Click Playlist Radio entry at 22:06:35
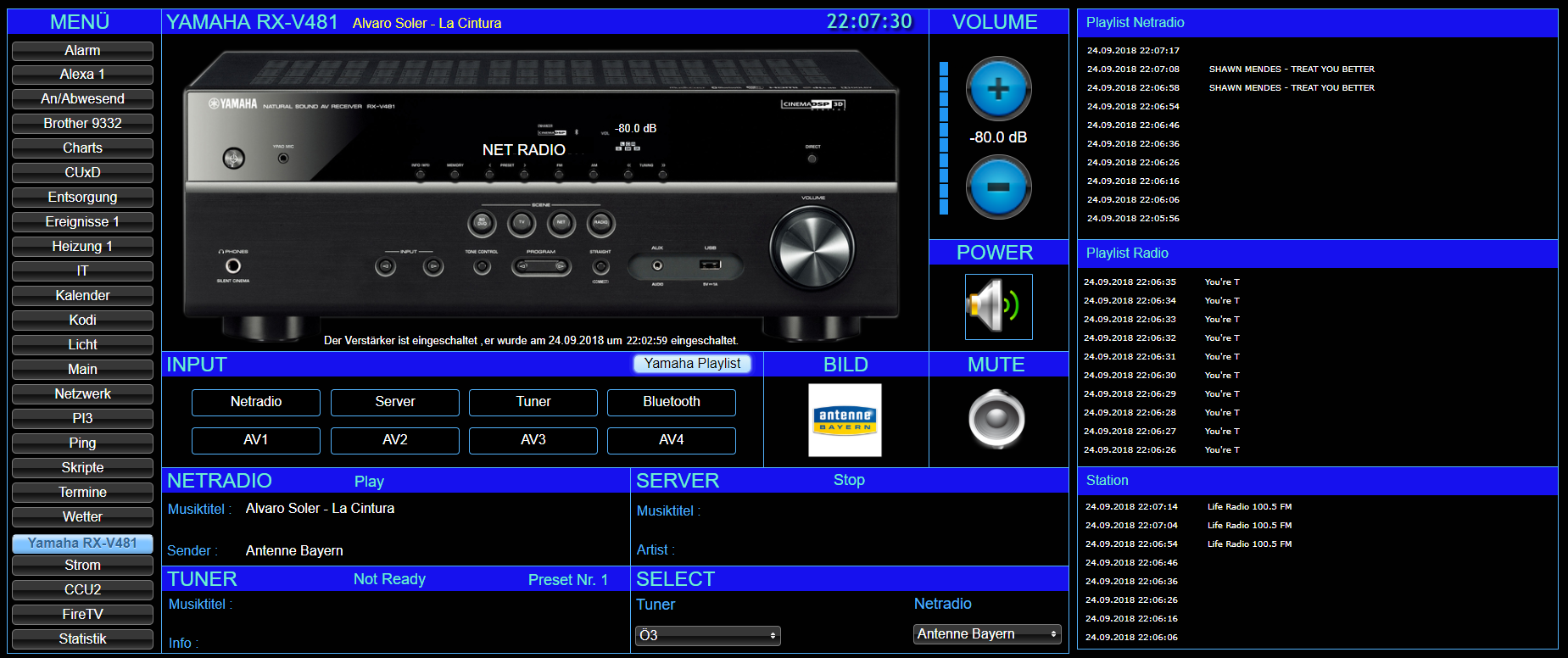 tap(1161, 282)
